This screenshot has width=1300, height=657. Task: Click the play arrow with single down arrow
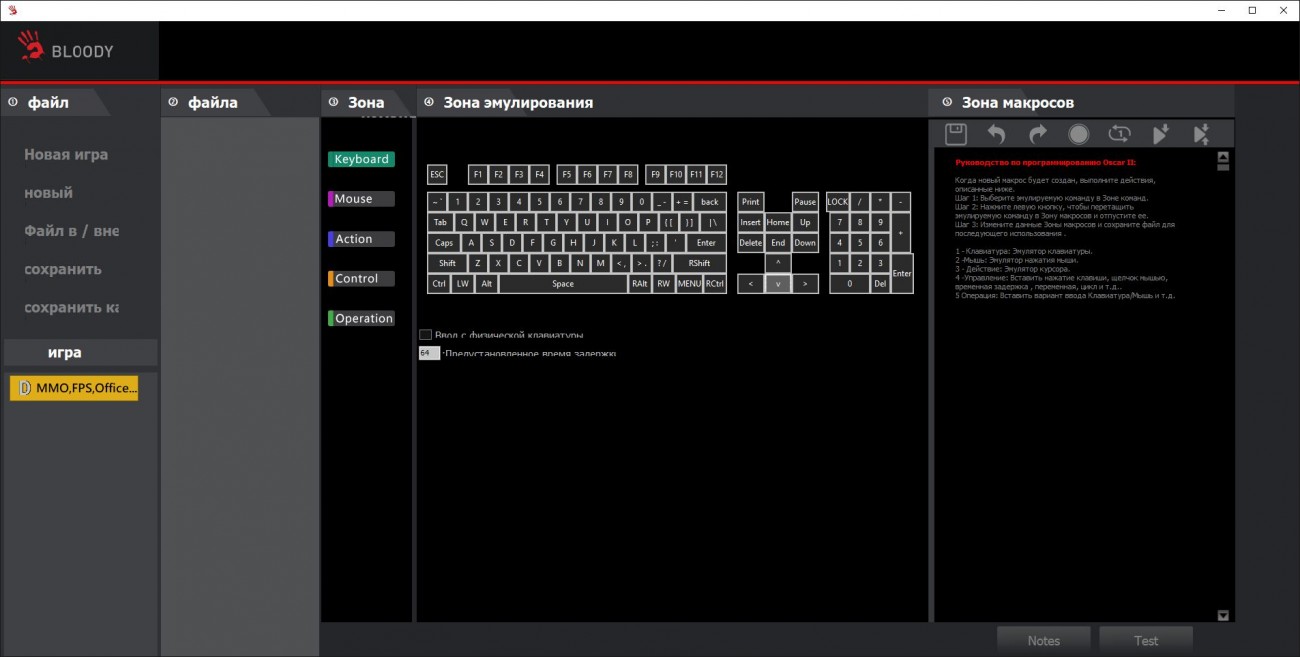coord(1160,134)
